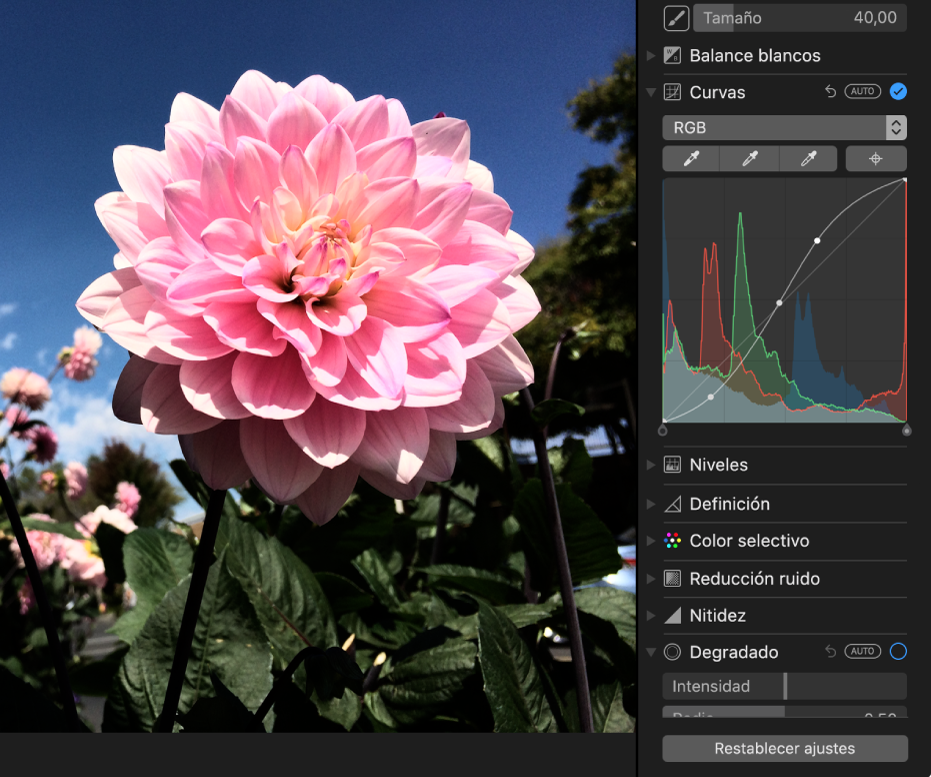931x777 pixels.
Task: Expand the Niveles section
Action: pos(652,465)
